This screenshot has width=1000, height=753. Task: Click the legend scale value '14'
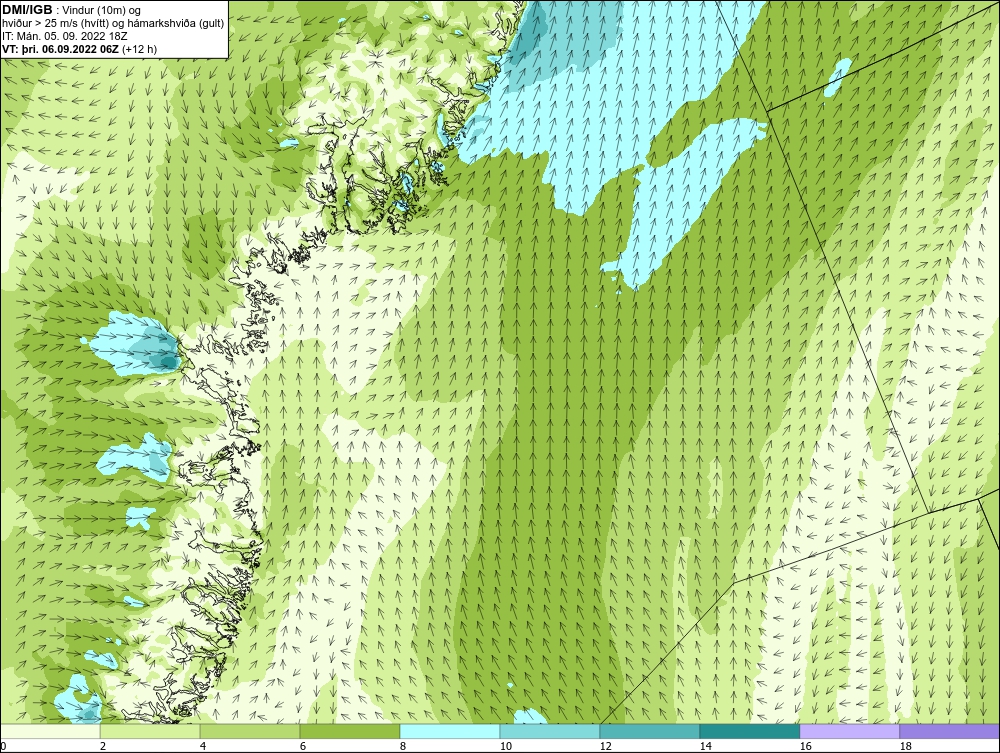(705, 746)
